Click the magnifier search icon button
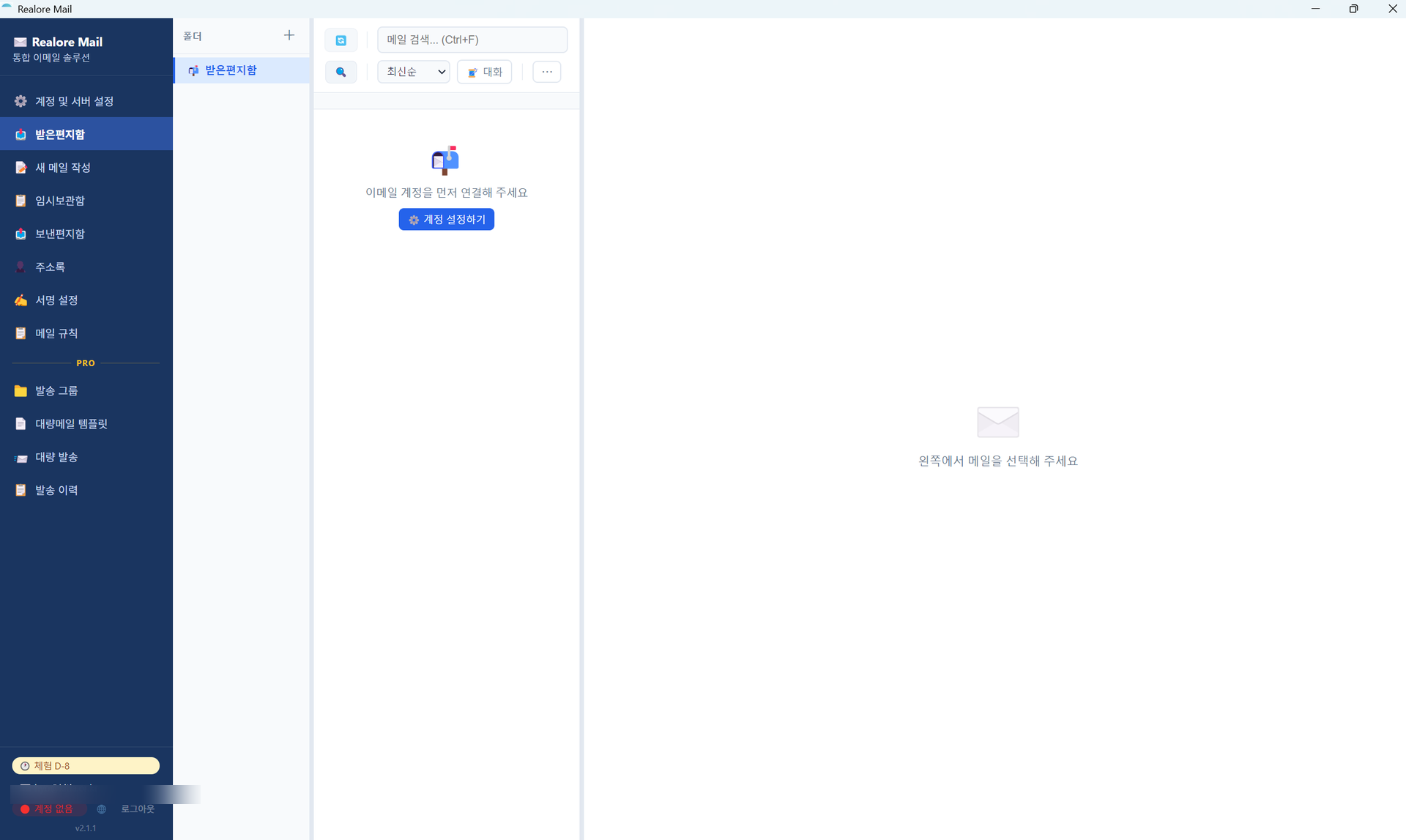The height and width of the screenshot is (840, 1406). click(x=341, y=72)
